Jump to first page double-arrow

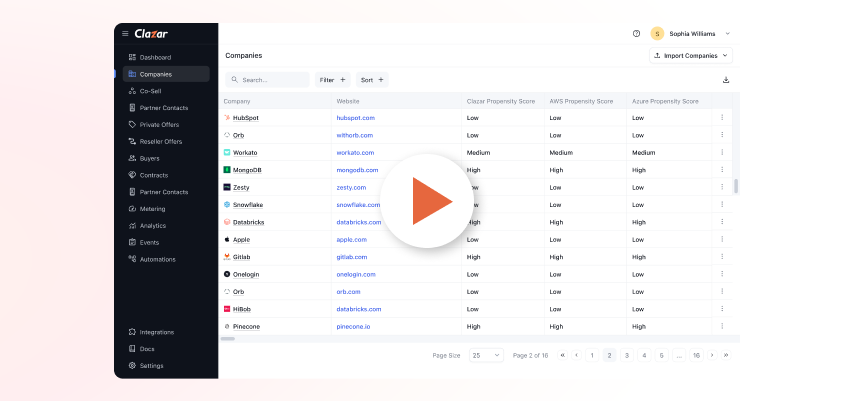563,355
